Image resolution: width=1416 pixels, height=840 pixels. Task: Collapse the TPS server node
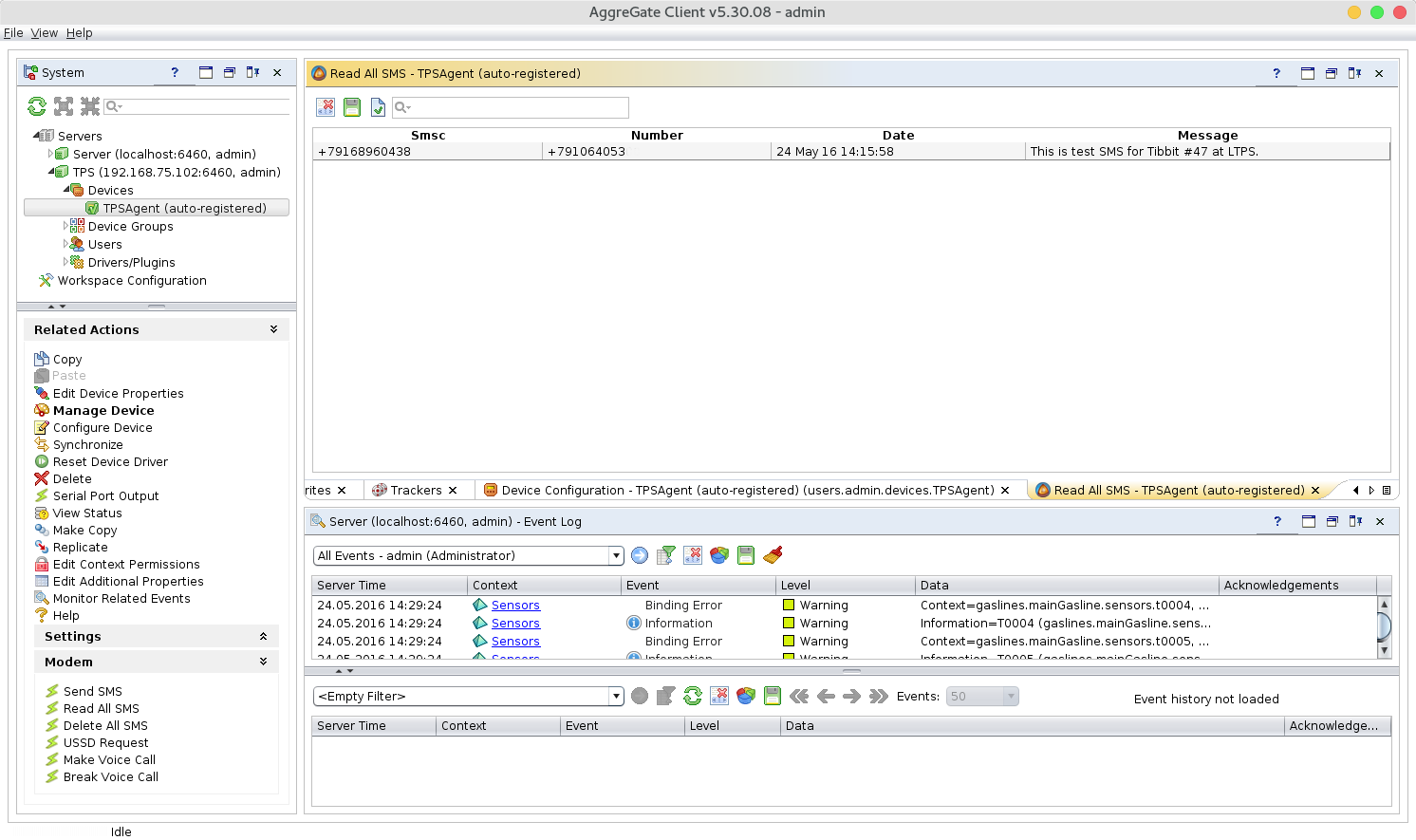(51, 171)
